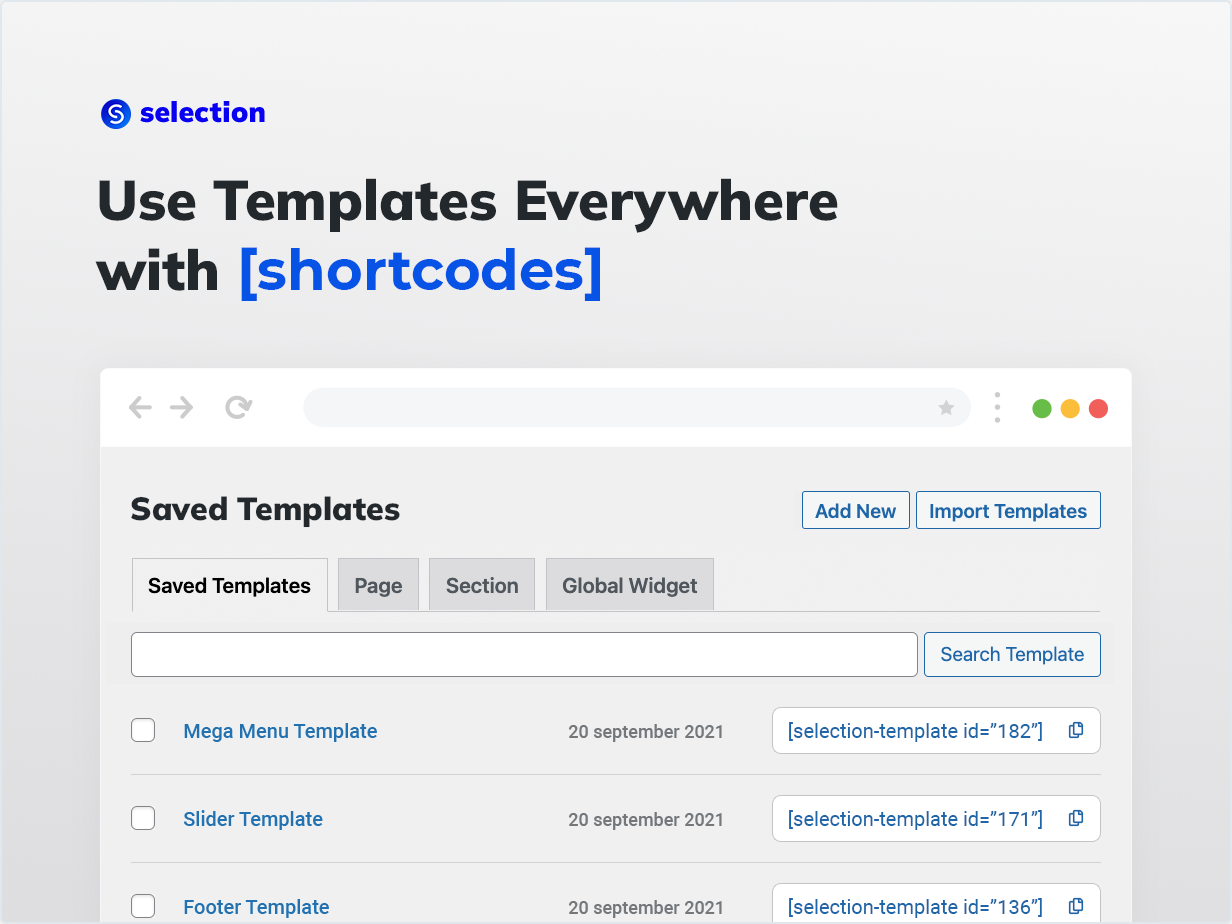The width and height of the screenshot is (1232, 924).
Task: Switch to the Global Widget tab
Action: click(629, 586)
